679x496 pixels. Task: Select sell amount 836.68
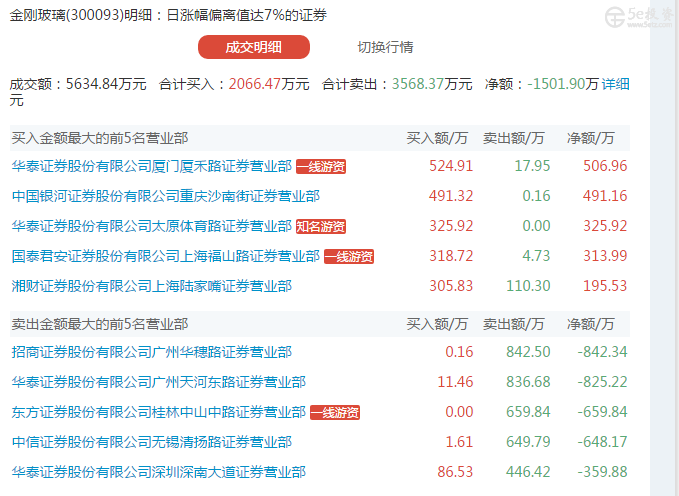point(528,382)
